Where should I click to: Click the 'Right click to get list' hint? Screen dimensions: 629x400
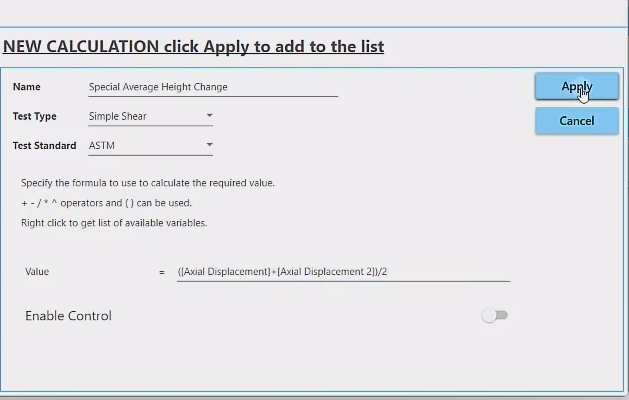(x=113, y=223)
